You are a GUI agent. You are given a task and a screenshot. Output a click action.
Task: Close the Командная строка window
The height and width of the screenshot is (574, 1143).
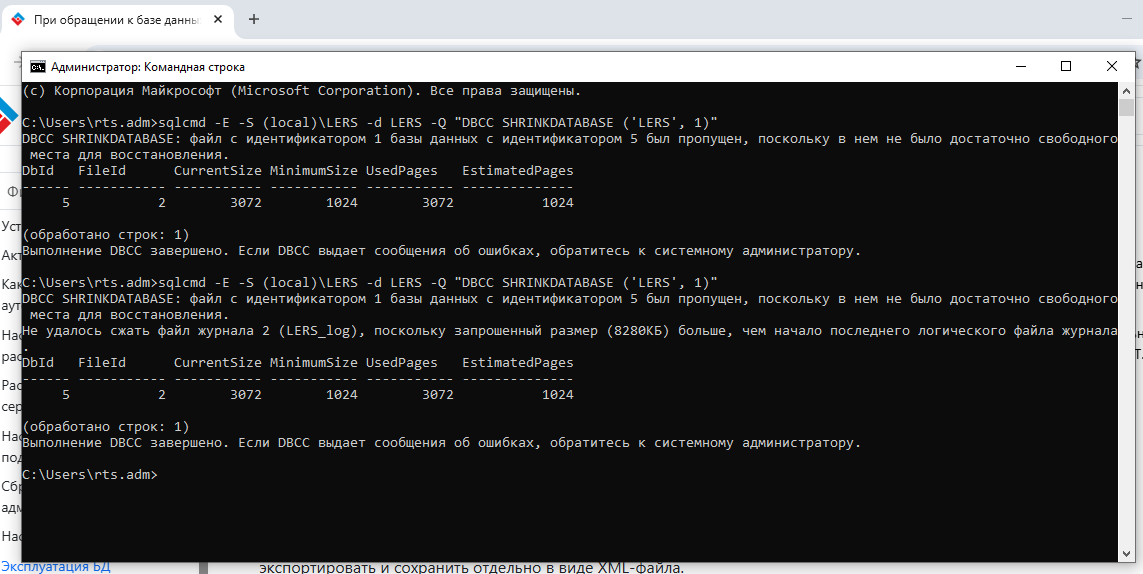pos(1111,67)
